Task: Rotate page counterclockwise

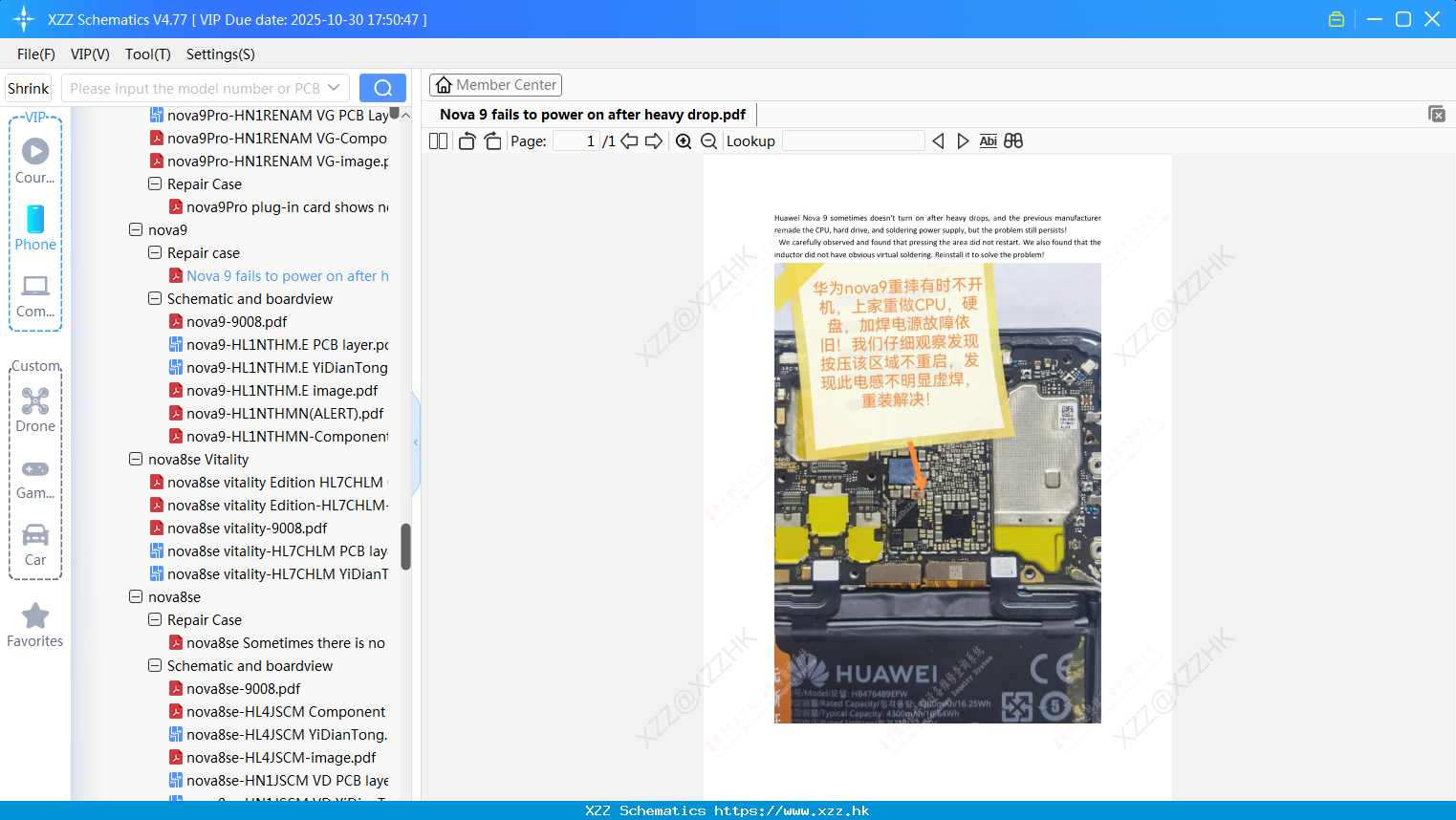Action: pos(467,141)
